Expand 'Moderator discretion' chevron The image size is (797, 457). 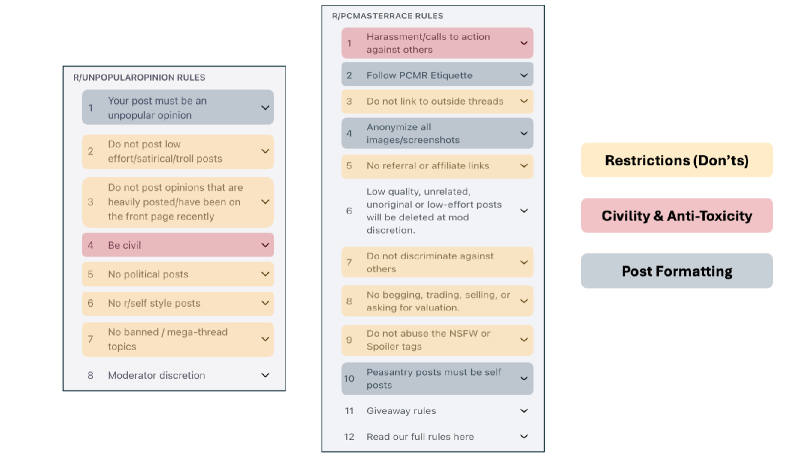[265, 375]
